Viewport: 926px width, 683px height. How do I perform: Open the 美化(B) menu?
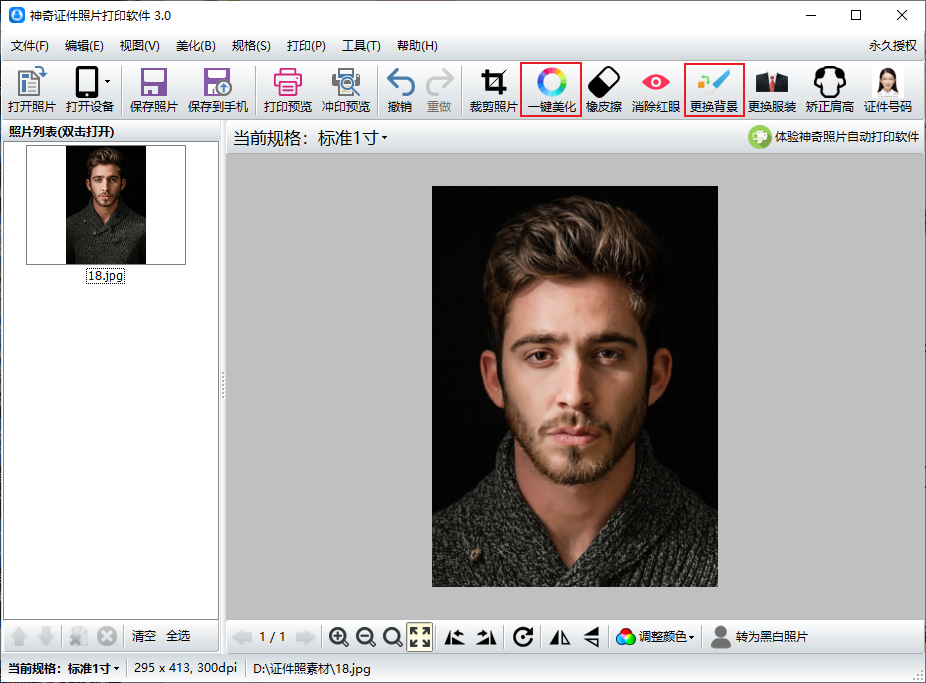(x=195, y=45)
